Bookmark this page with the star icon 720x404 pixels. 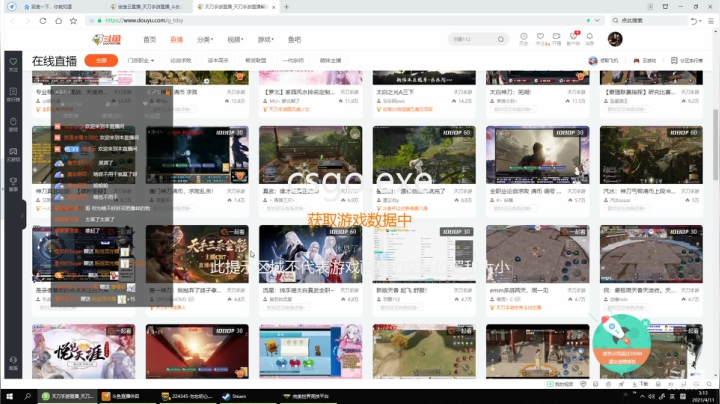[x=73, y=21]
